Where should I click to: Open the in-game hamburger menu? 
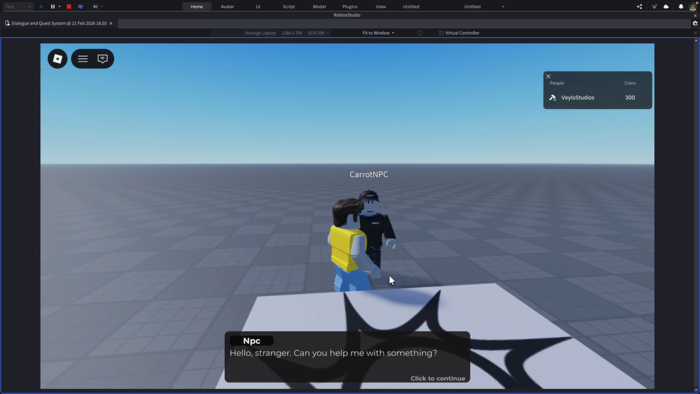[x=83, y=58]
